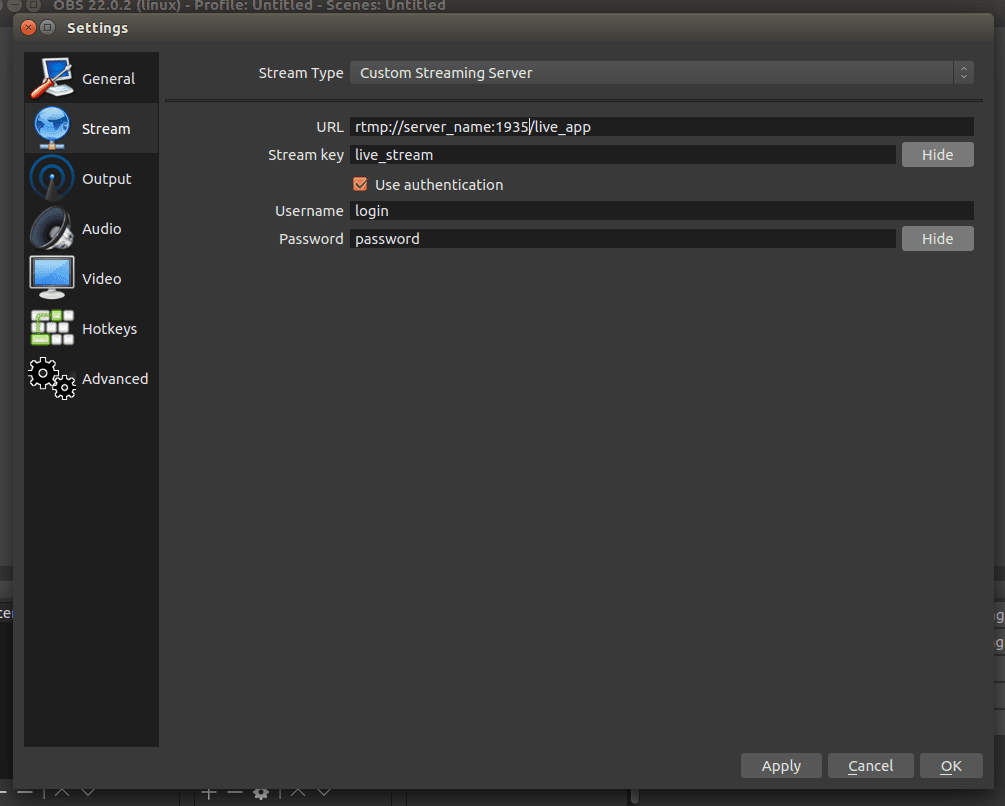This screenshot has height=806, width=1005.
Task: Open the Output settings section
Action: (x=91, y=178)
